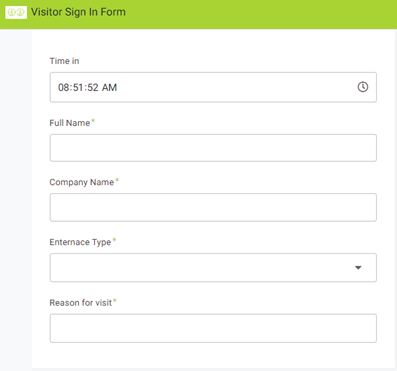Select the hours value 08 in Time in
The image size is (397, 371).
[64, 88]
